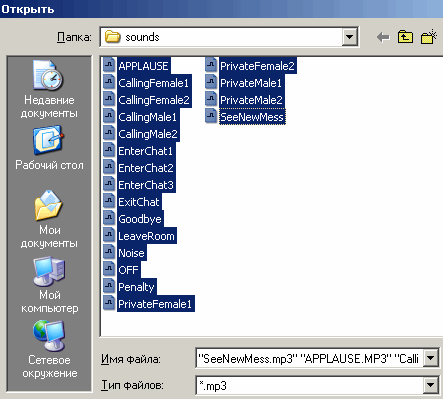The height and width of the screenshot is (399, 443).
Task: Click the PrivateFemale1 file icon
Action: coord(109,303)
